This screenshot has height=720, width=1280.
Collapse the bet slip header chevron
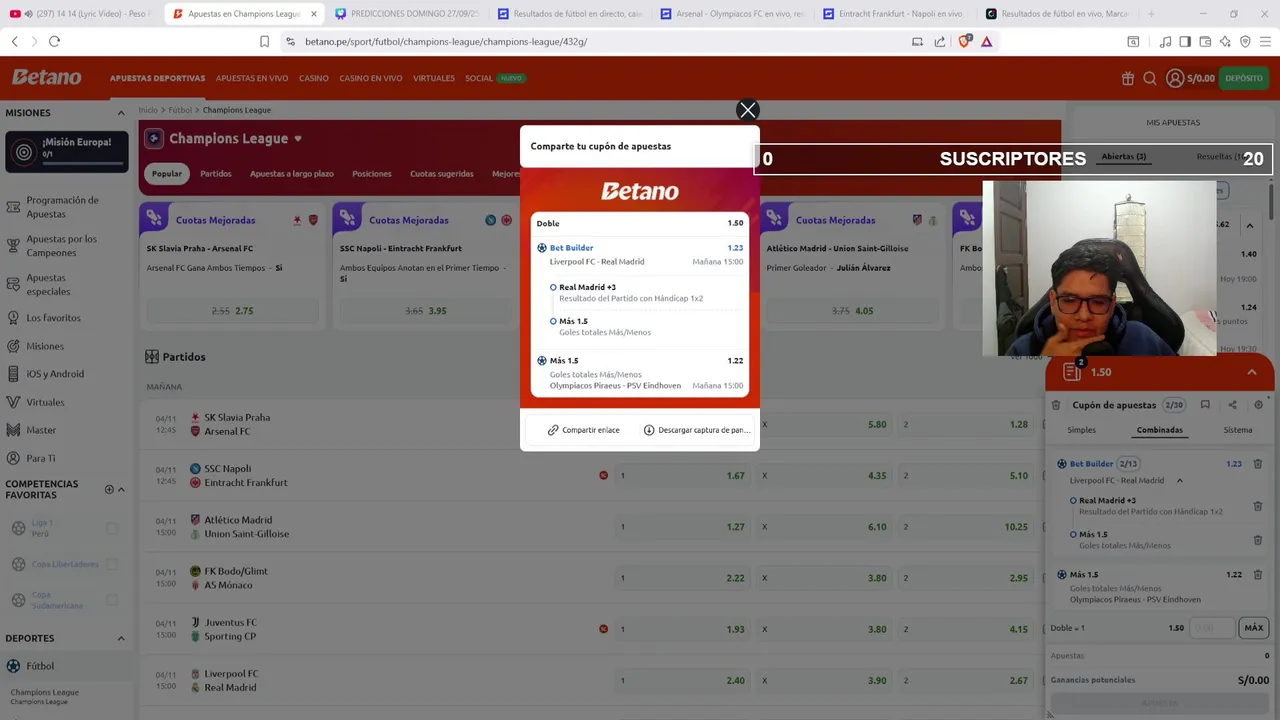(x=1251, y=372)
